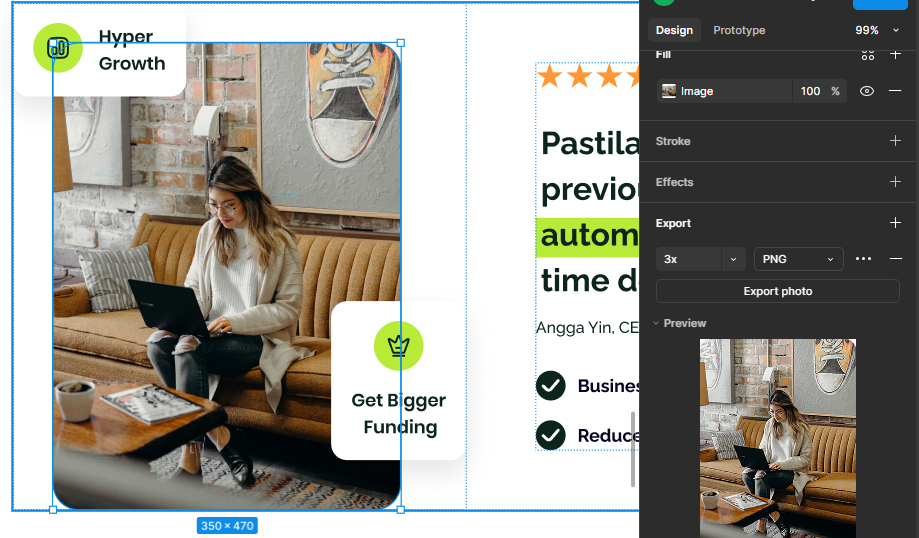The image size is (919, 538).
Task: Switch to the Prototype tab
Action: tap(739, 30)
